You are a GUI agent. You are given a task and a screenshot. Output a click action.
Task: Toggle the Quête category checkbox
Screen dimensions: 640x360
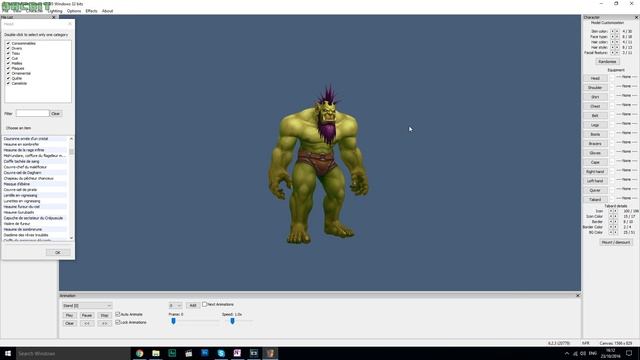[8, 78]
